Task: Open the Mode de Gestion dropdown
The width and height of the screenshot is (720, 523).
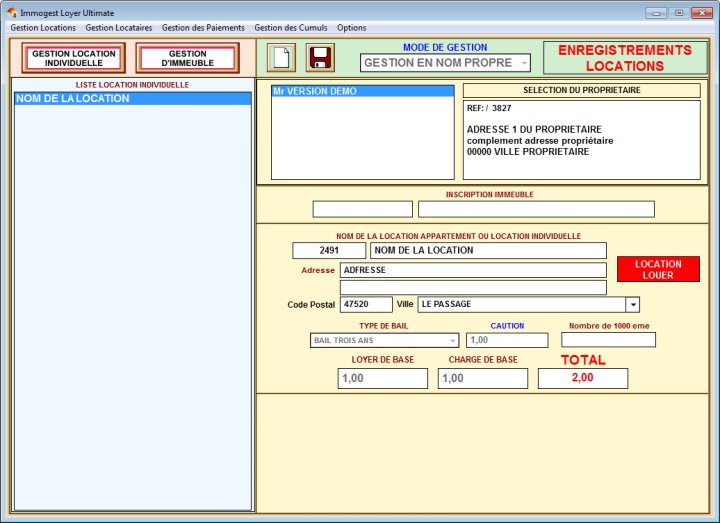Action: tap(446, 63)
